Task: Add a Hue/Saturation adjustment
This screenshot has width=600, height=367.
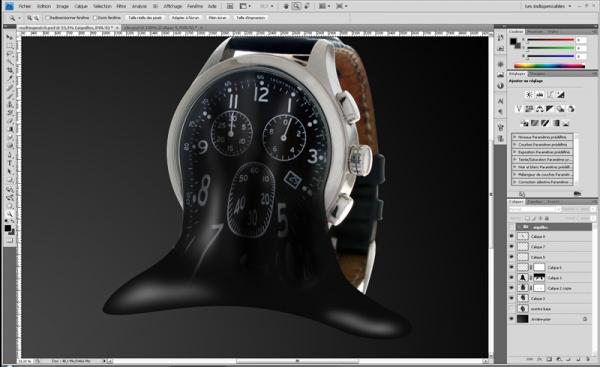Action: click(529, 109)
